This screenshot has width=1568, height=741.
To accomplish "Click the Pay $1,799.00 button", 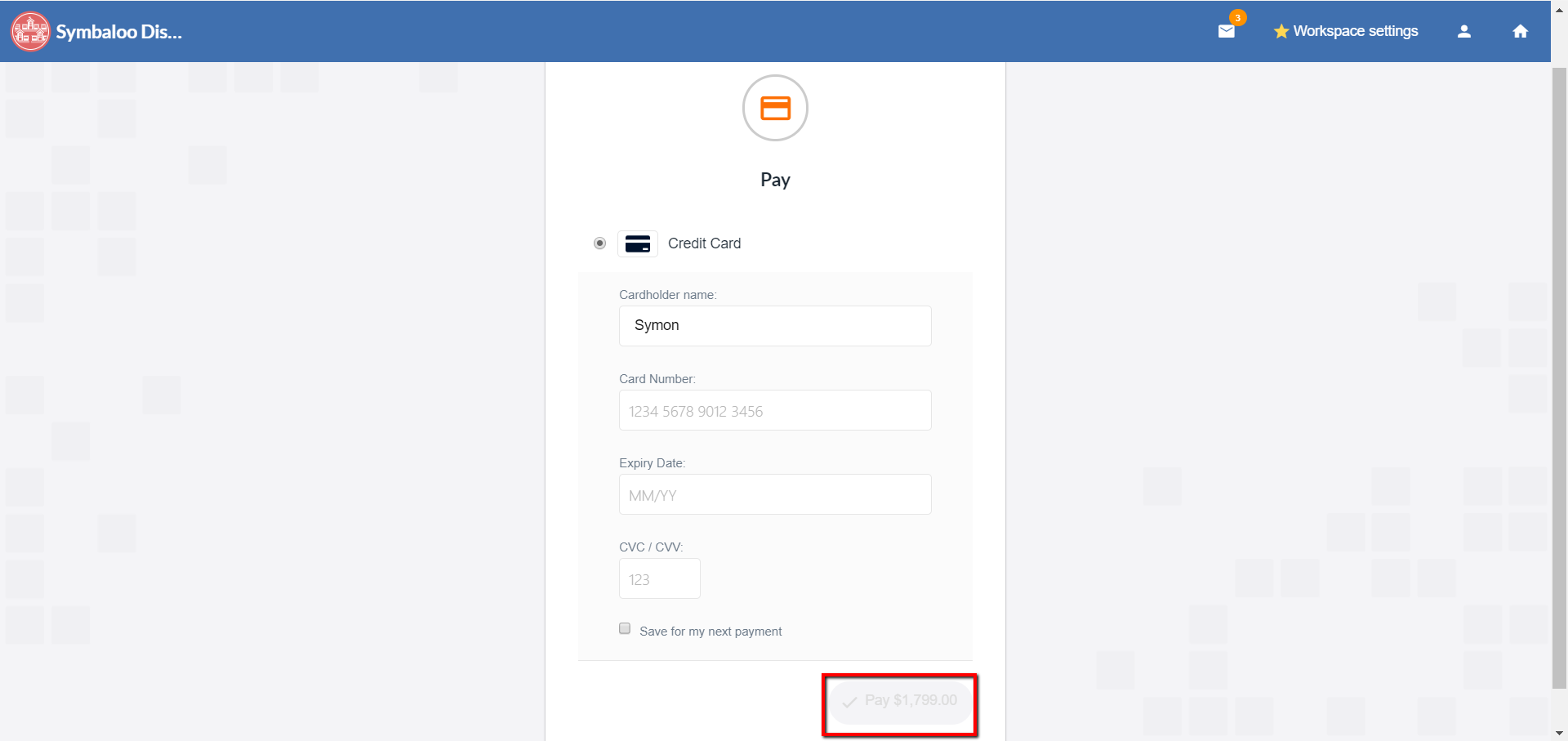I will click(x=901, y=701).
